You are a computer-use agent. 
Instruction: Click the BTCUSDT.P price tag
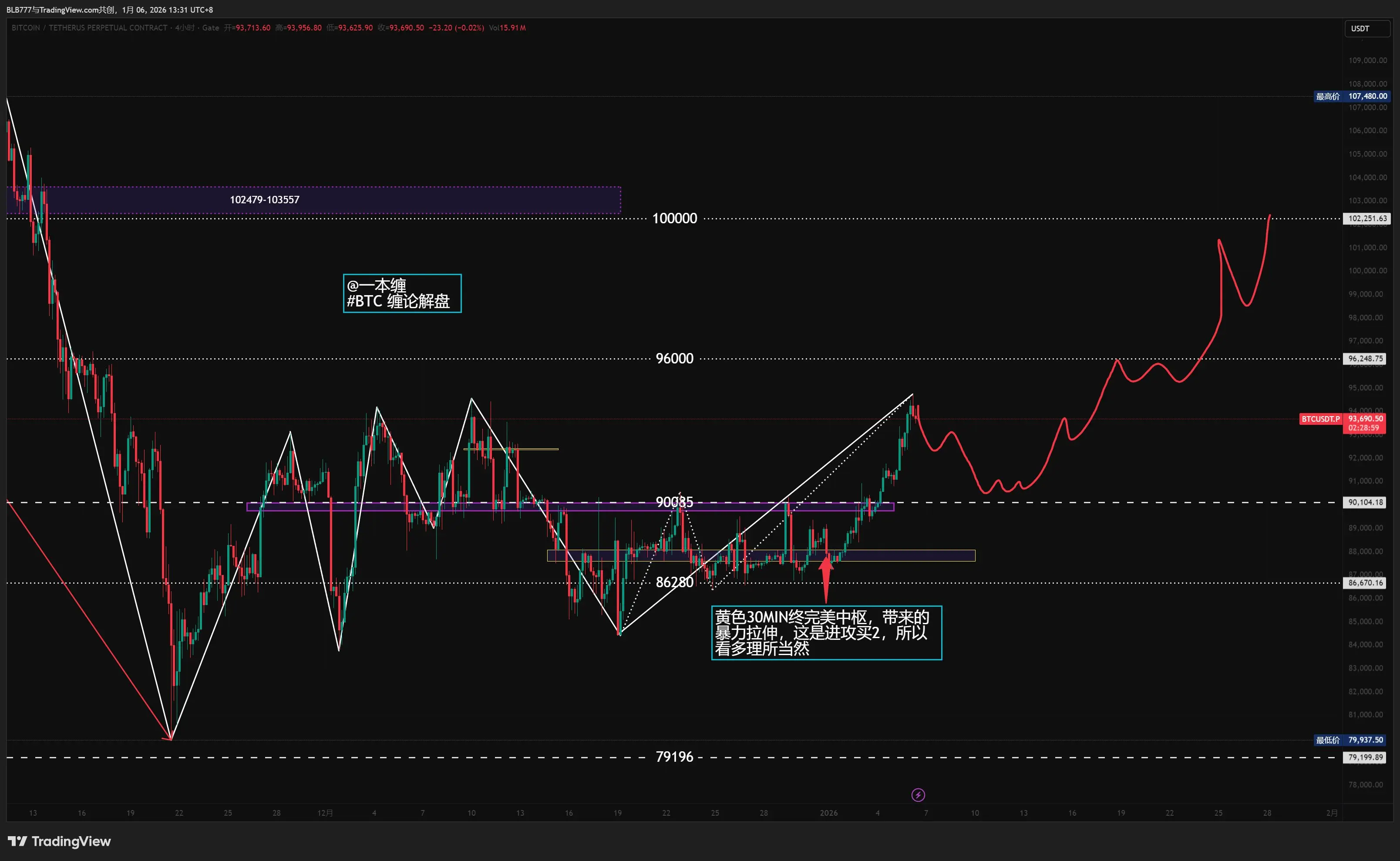[1320, 419]
